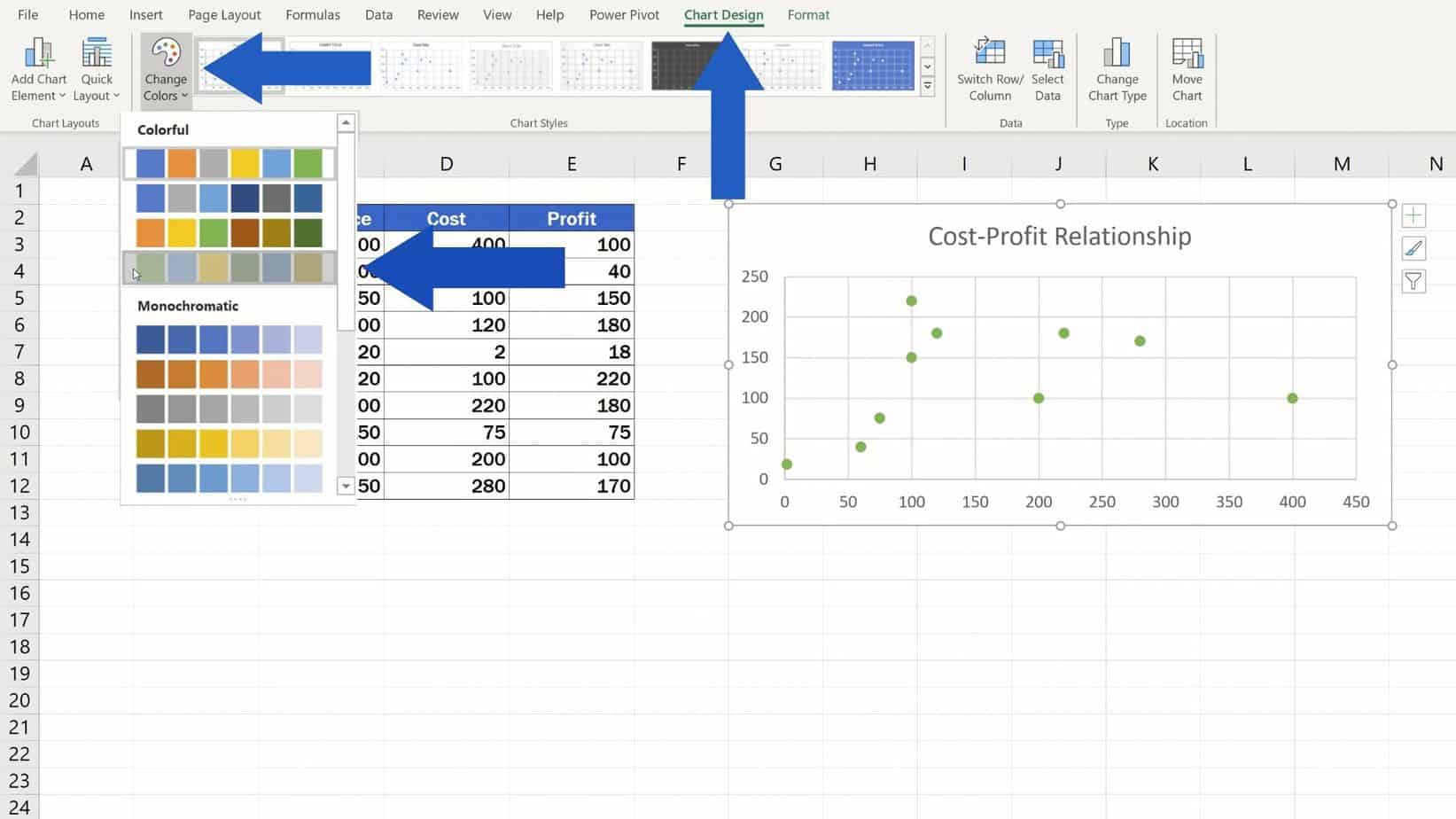Select the dark chart style thumbnail

[x=692, y=64]
